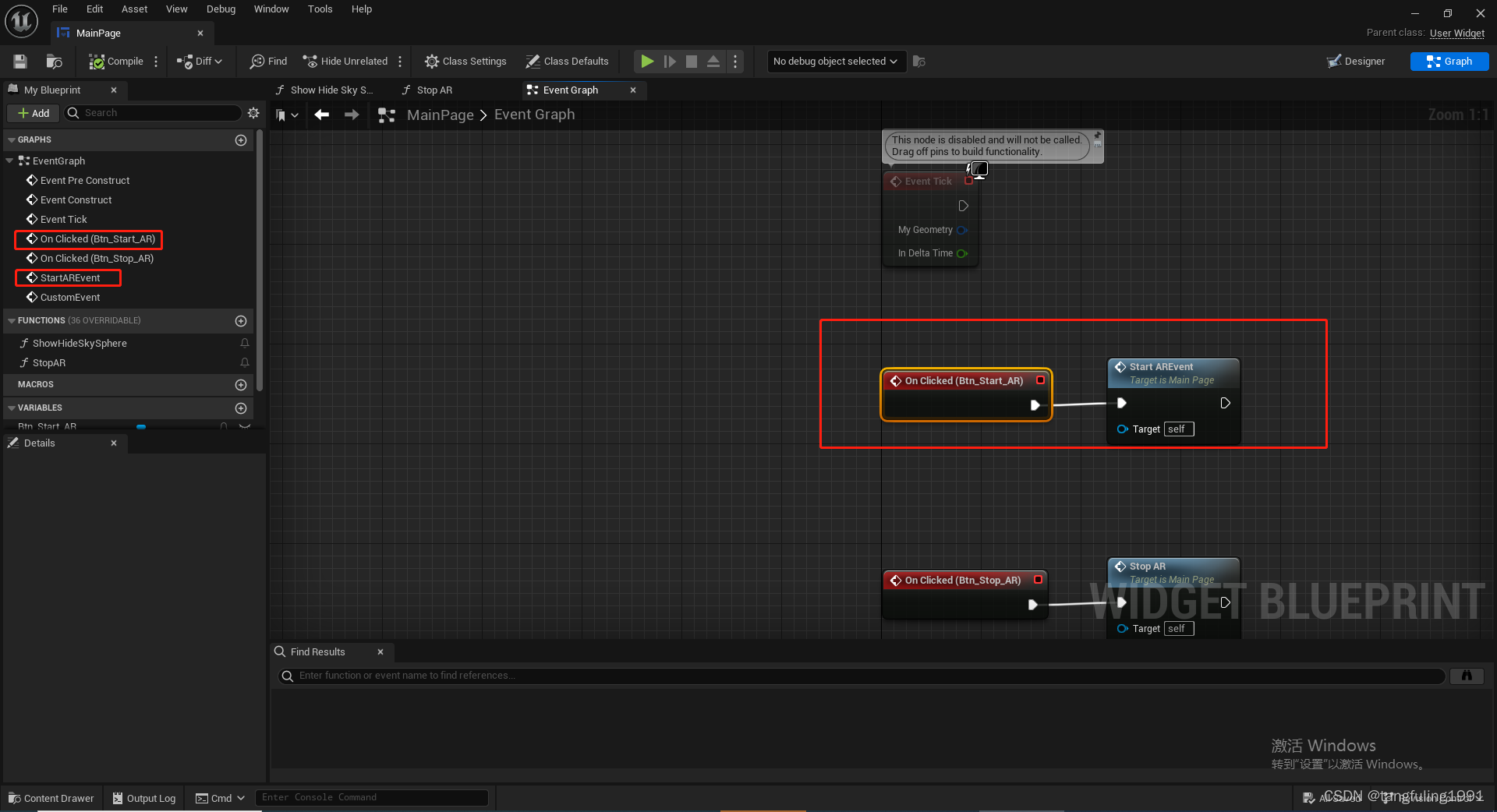Focus the My Blueprint search field

click(153, 113)
